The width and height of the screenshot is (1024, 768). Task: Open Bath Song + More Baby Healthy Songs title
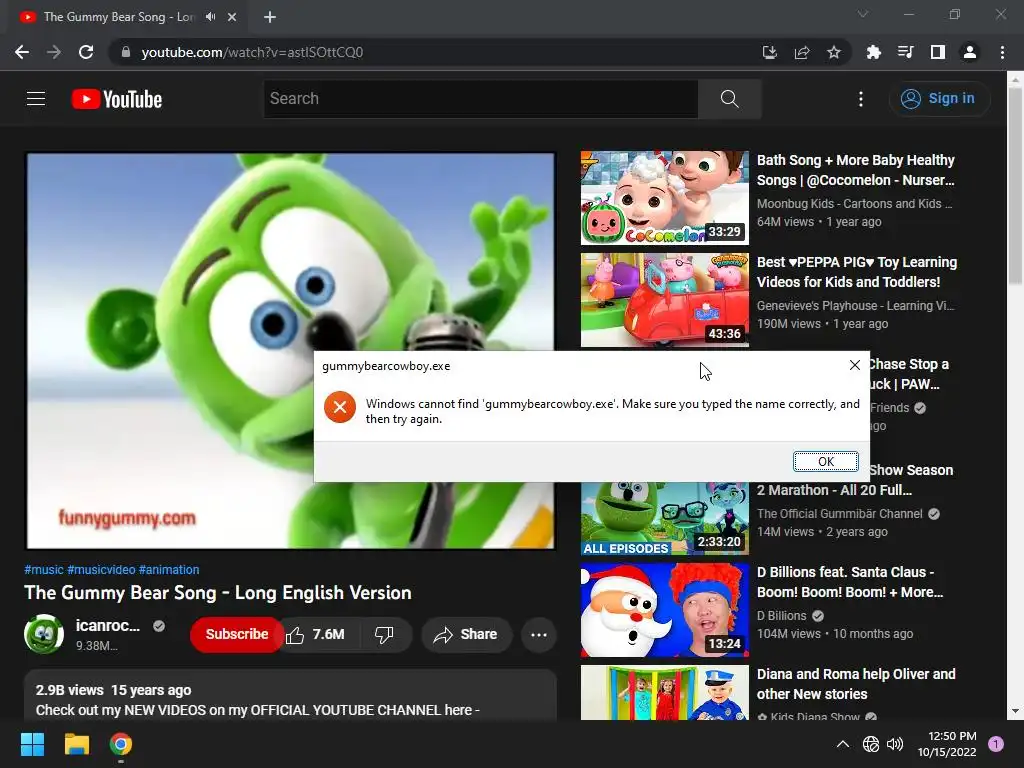(x=856, y=170)
